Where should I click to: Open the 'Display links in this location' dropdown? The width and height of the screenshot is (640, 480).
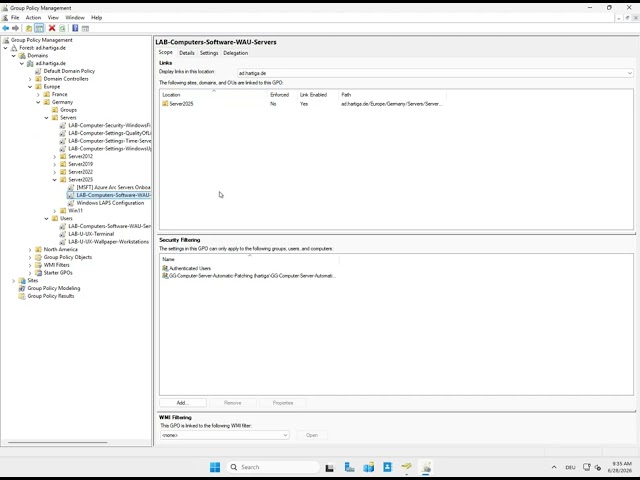pos(435,73)
